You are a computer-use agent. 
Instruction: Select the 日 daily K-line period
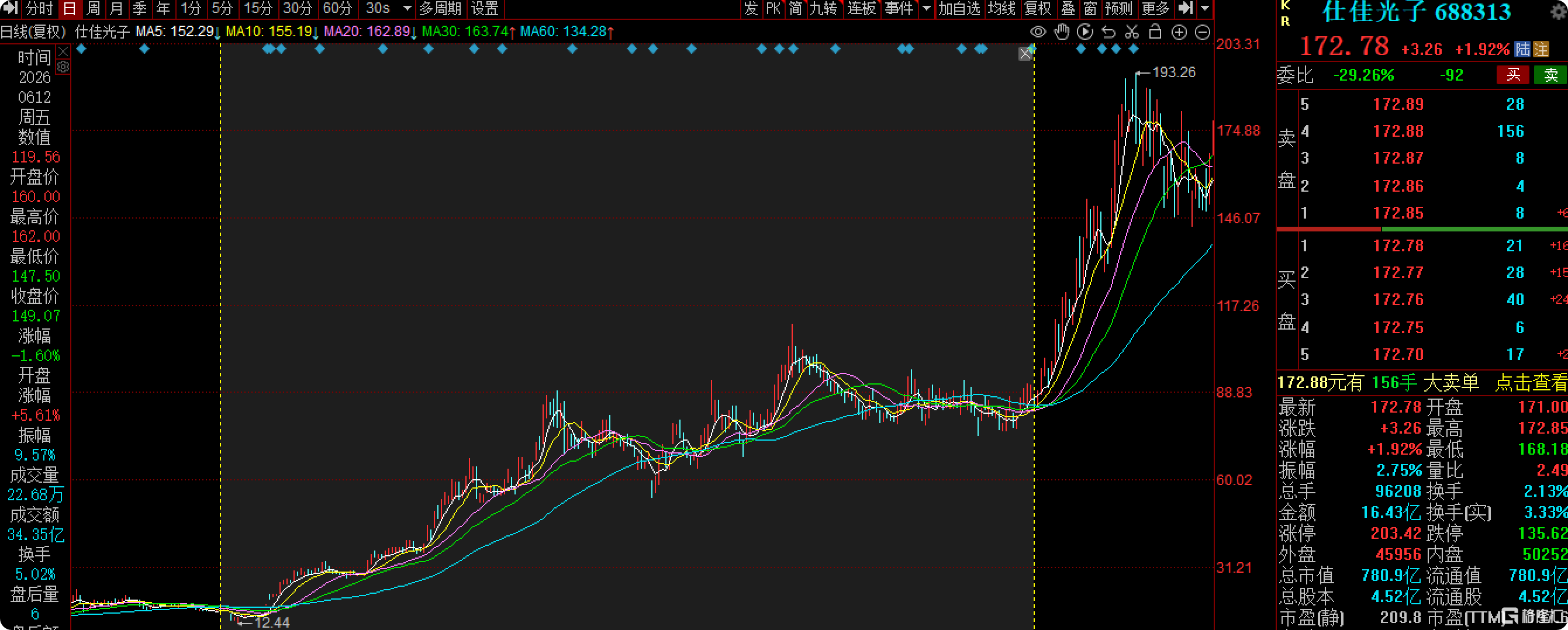tap(70, 9)
